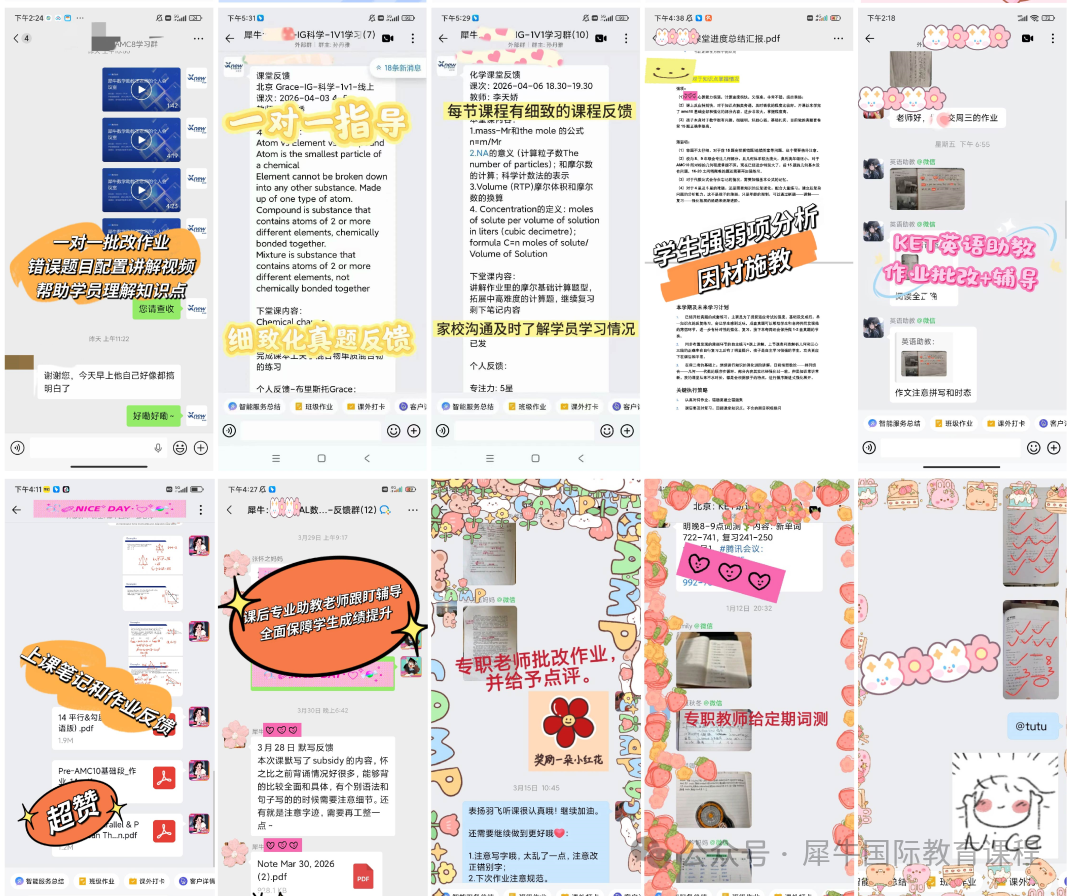Open the 作文注意拼写和时态 image message
1074x896 pixels.
[x=932, y=367]
